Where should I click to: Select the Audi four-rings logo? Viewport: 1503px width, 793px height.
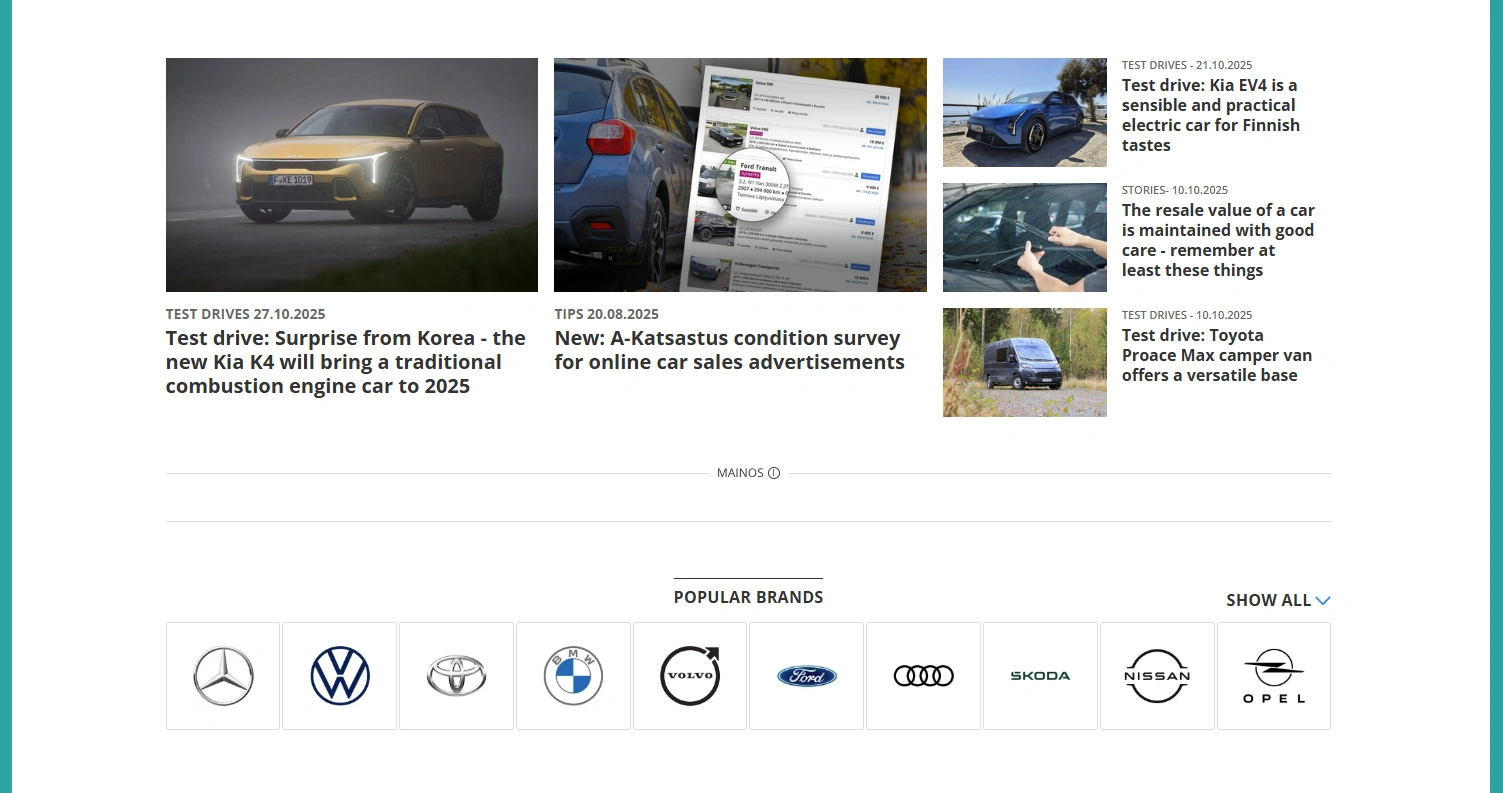[923, 676]
